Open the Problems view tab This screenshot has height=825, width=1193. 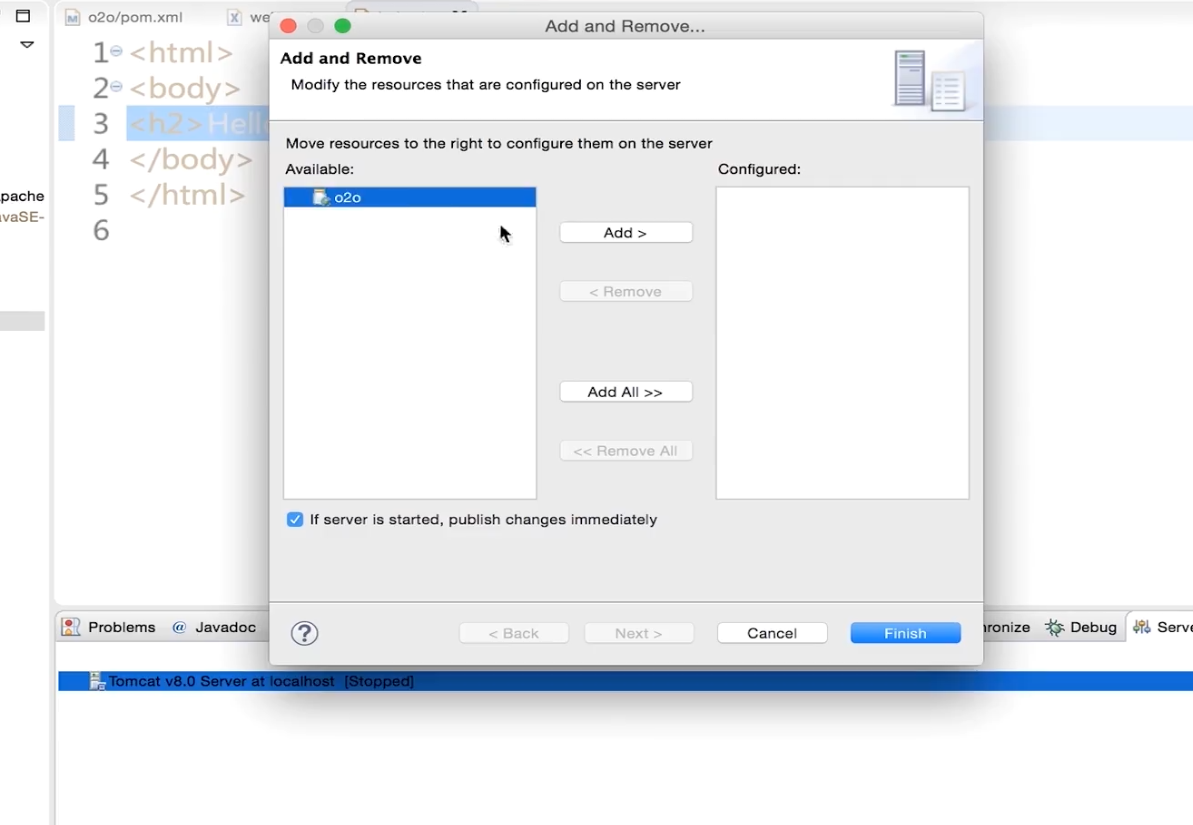coord(109,627)
